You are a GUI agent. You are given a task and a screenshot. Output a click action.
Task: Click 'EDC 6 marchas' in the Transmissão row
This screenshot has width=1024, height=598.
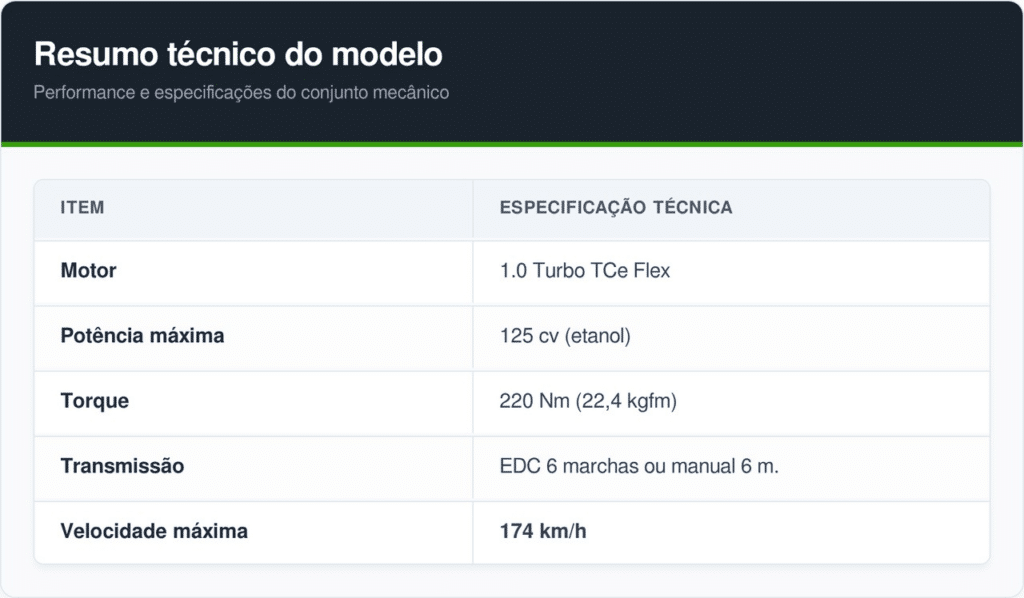(x=567, y=466)
